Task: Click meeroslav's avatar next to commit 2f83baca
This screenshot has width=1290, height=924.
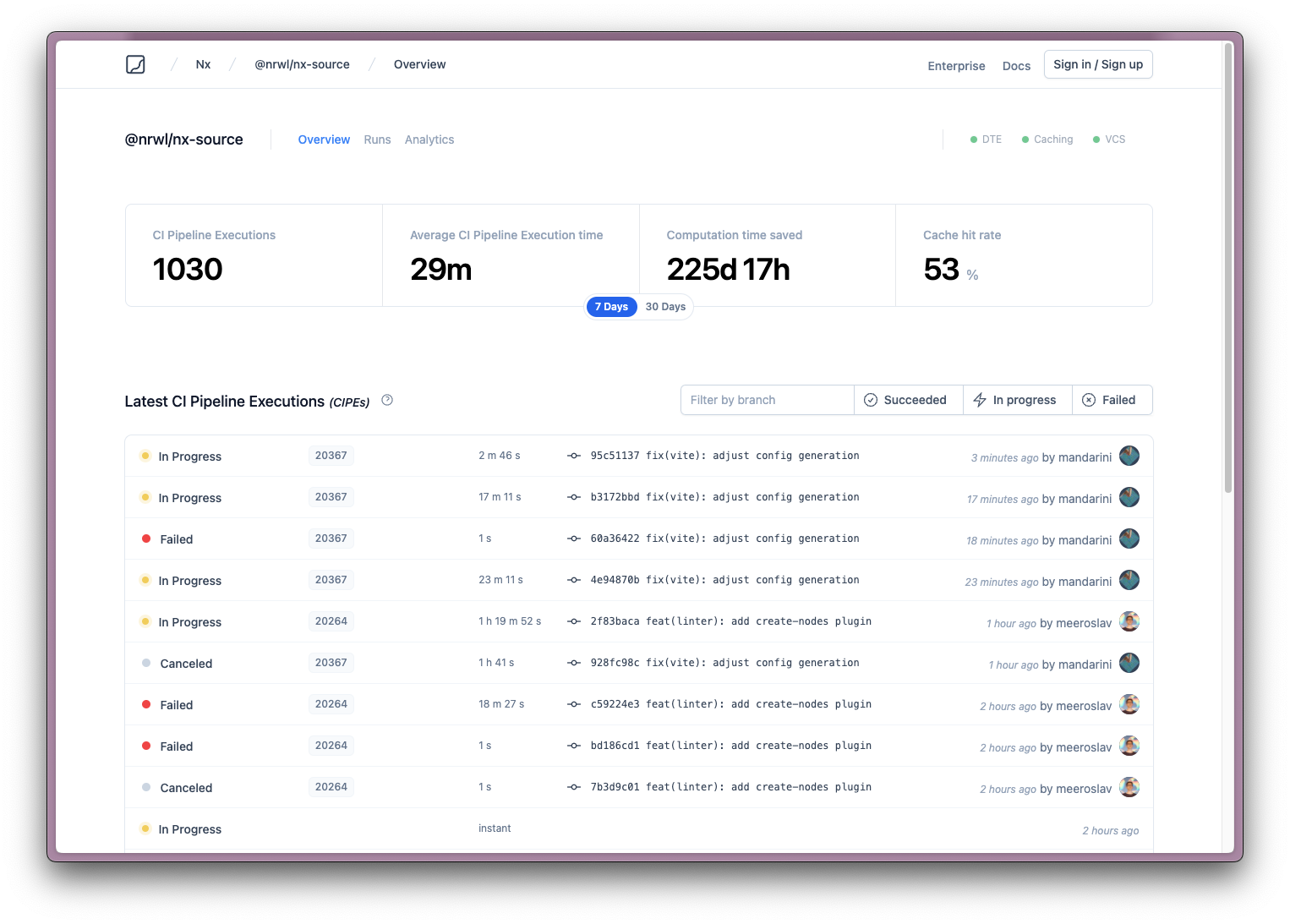Action: click(1129, 621)
